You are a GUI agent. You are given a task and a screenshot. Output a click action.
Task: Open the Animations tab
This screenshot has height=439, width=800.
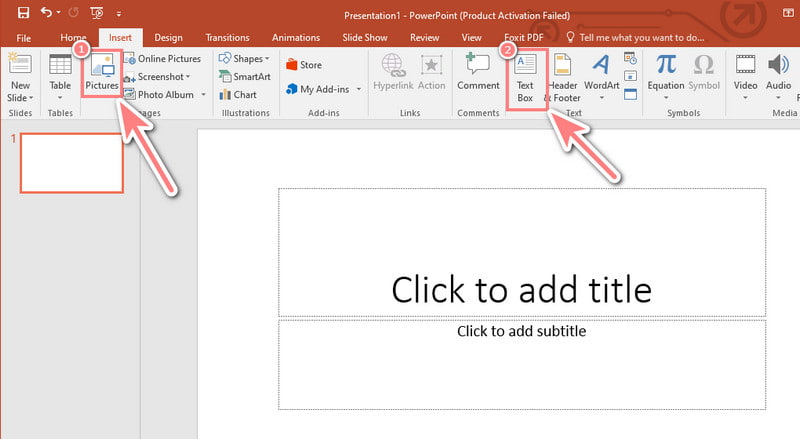[296, 37]
